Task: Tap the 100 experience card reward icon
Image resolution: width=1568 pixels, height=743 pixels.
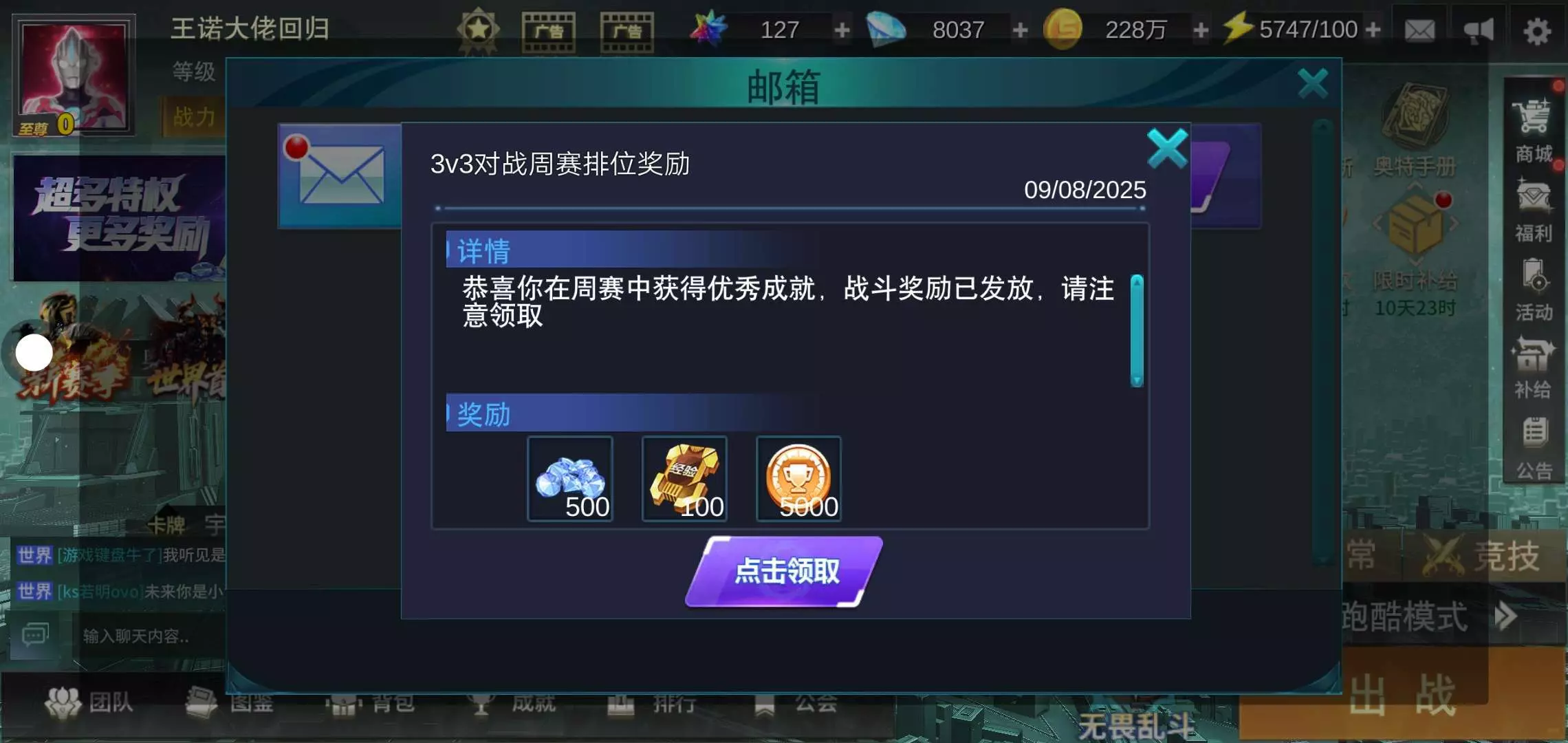Action: (x=684, y=479)
